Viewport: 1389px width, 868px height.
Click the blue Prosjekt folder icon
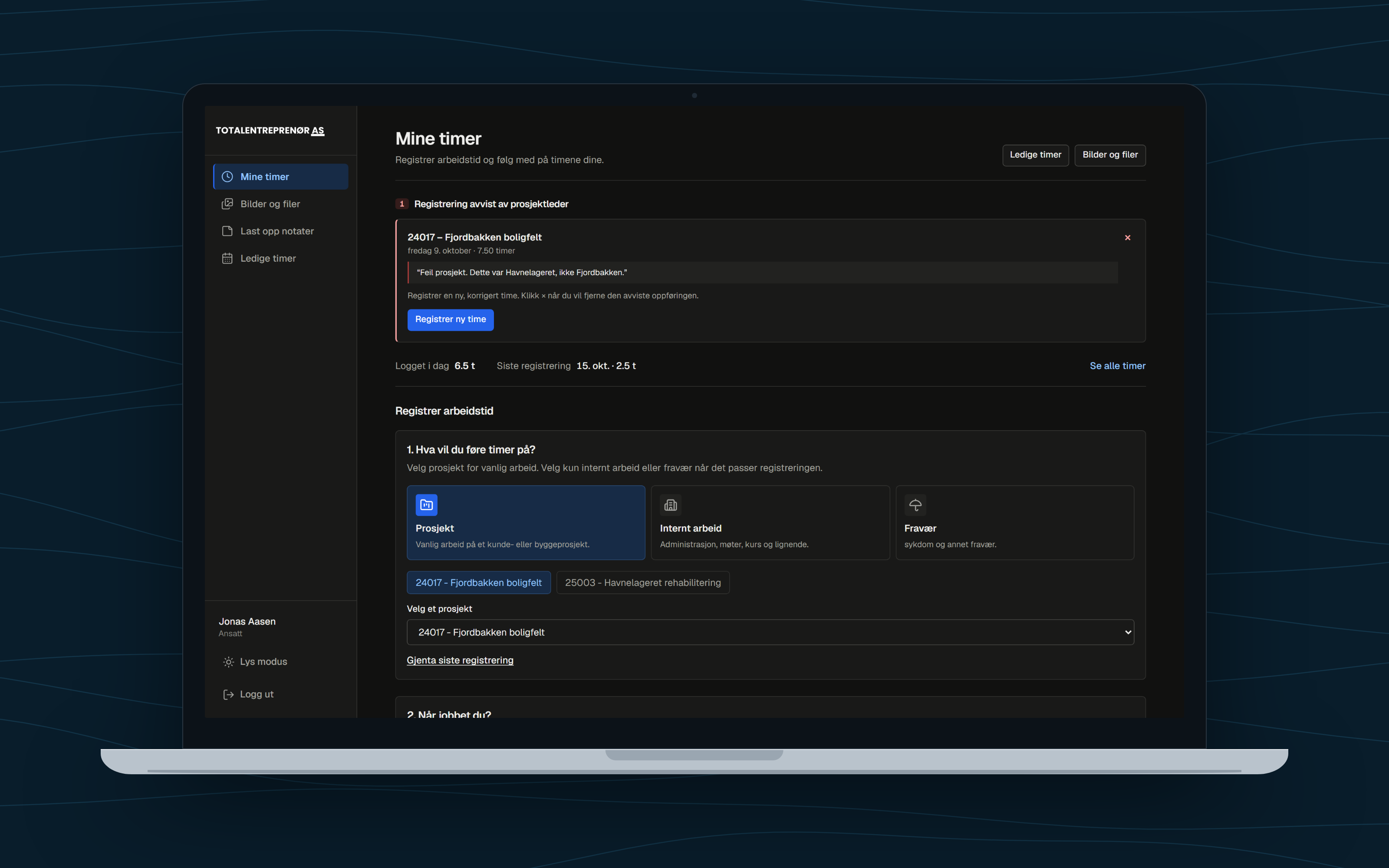coord(426,505)
